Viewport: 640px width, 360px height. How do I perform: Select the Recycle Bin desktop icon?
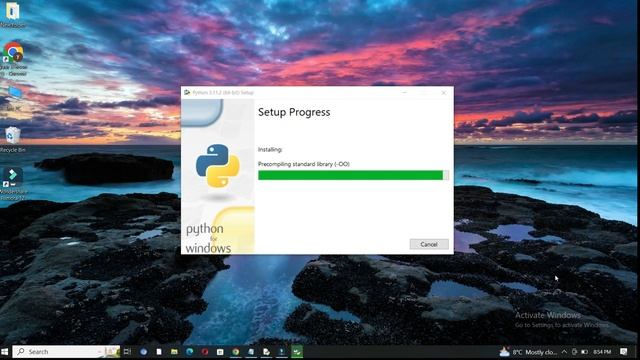pyautogui.click(x=12, y=140)
